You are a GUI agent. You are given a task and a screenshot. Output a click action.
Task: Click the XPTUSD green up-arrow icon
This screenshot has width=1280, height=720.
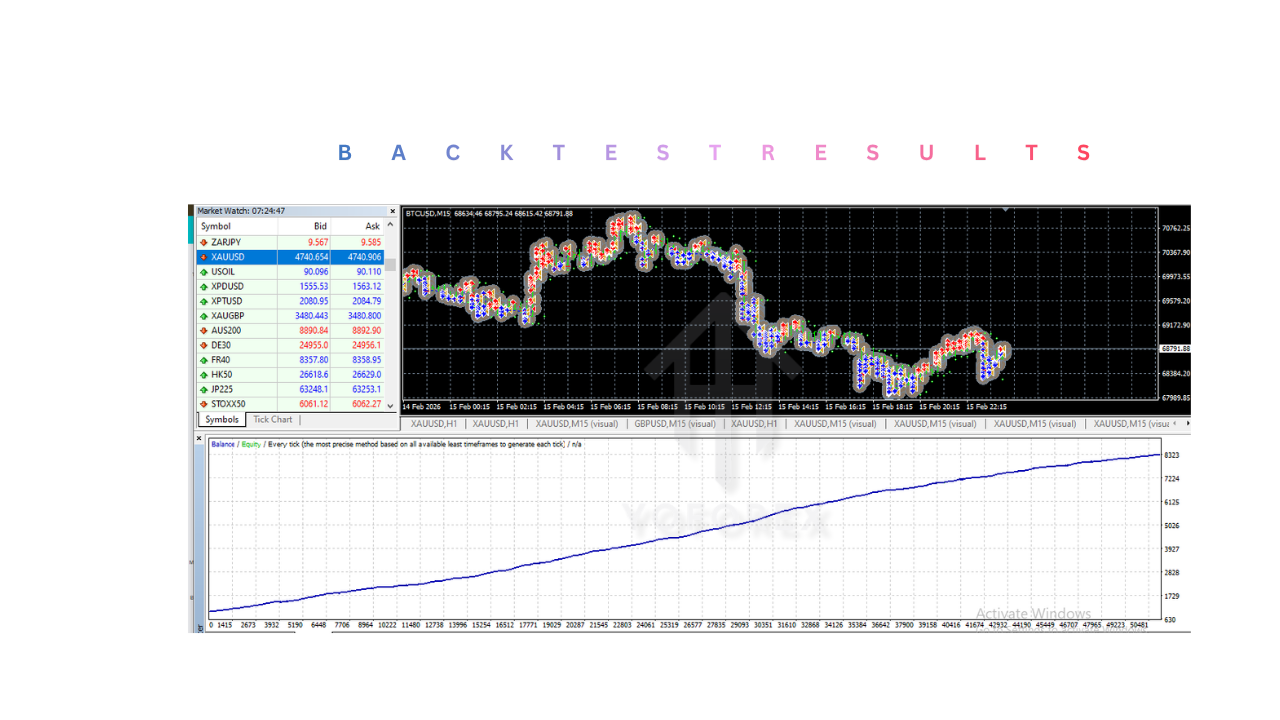[204, 301]
